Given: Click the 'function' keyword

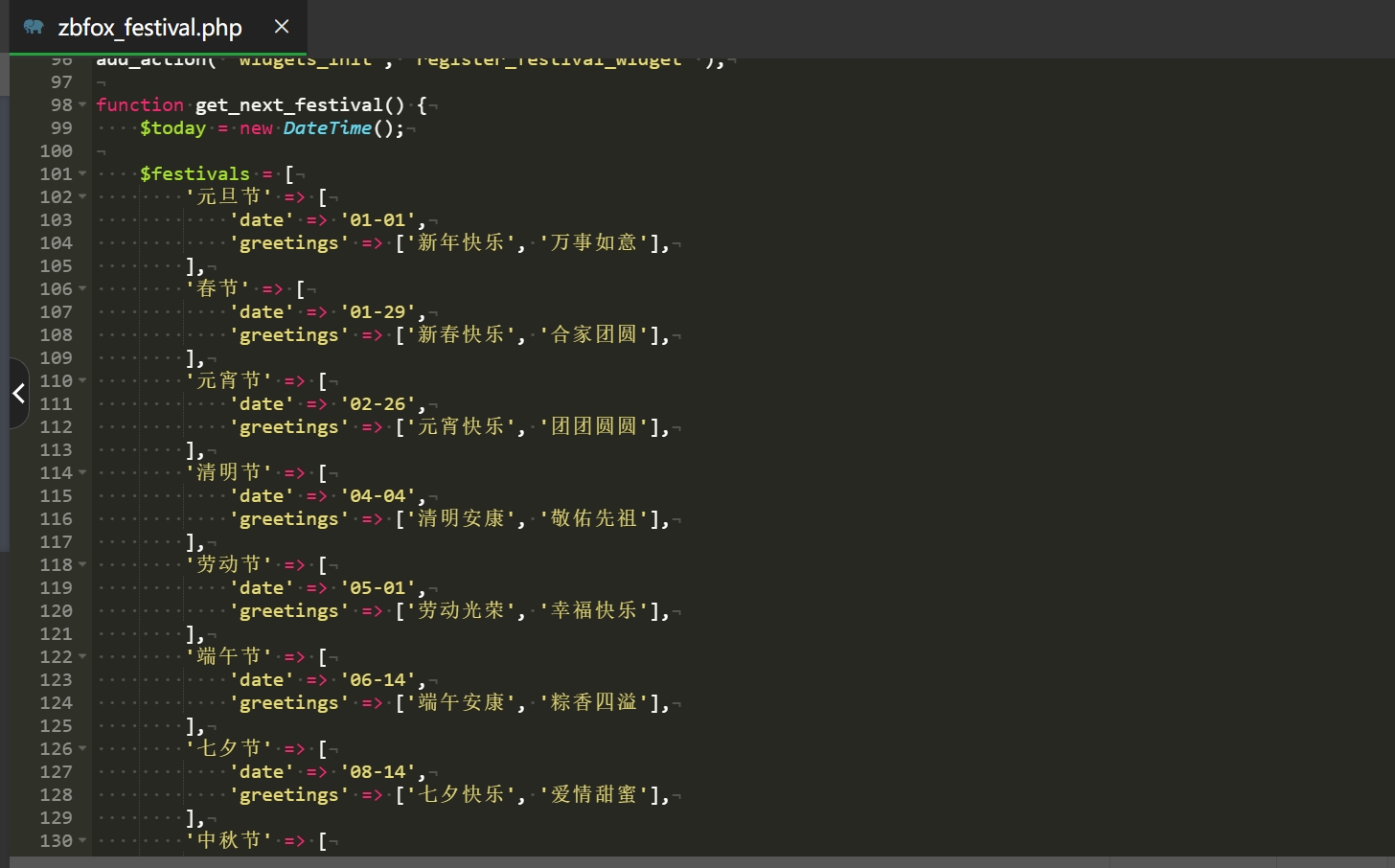Looking at the screenshot, I should (x=140, y=104).
